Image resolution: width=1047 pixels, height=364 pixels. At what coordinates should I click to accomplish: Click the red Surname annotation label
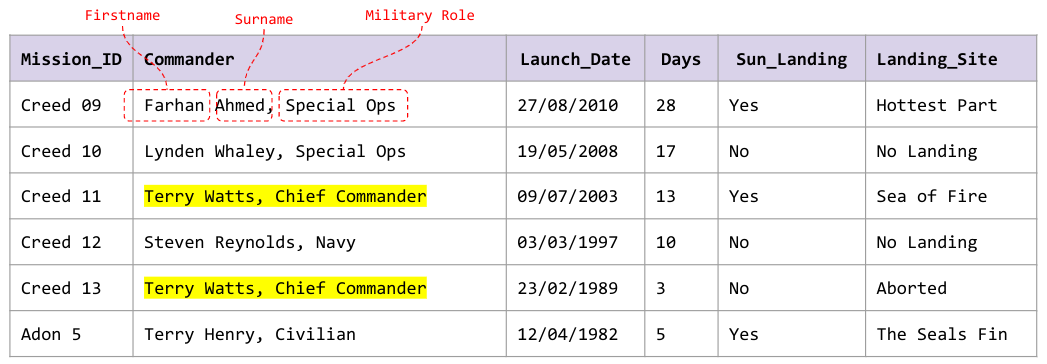point(264,19)
